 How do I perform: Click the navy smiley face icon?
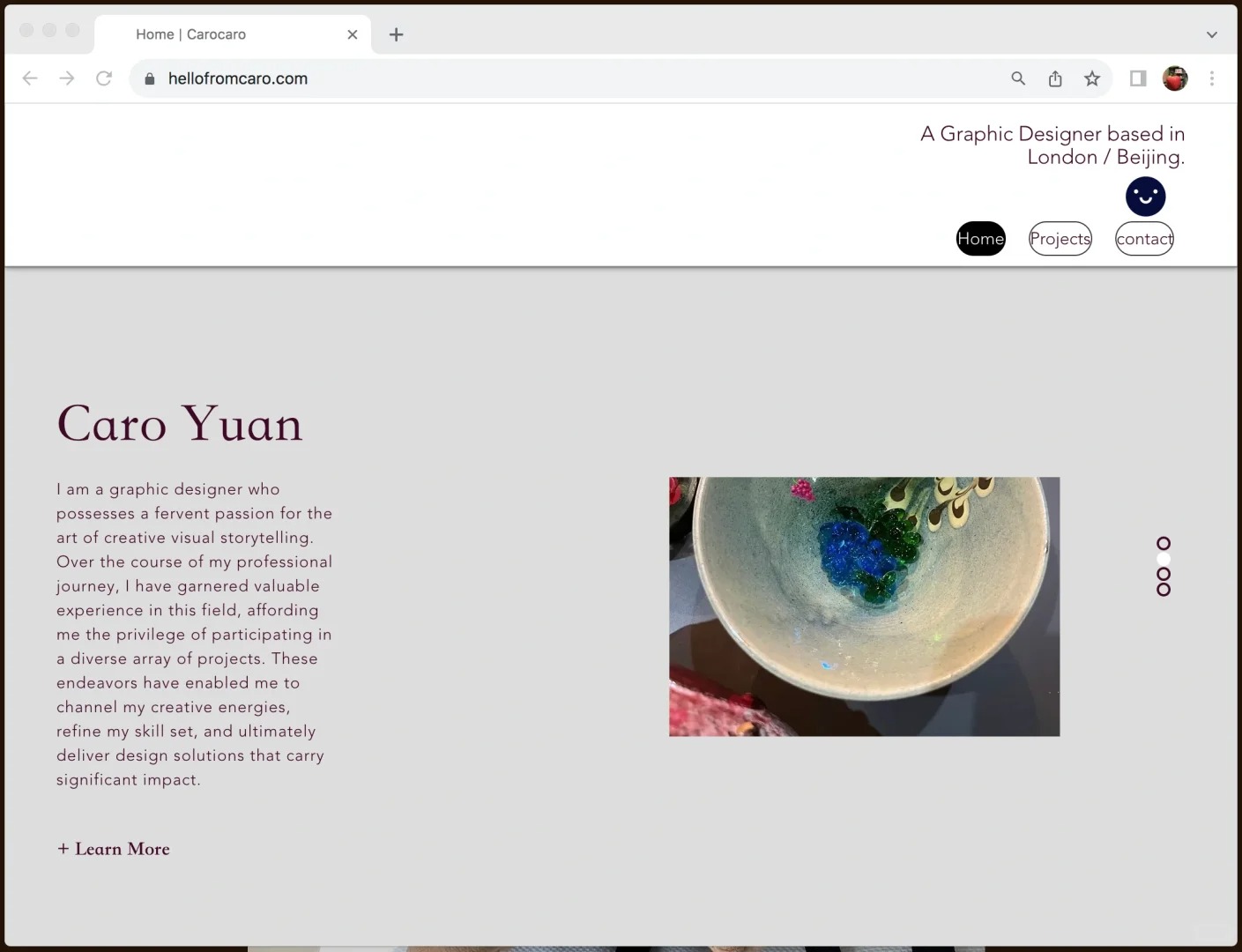pyautogui.click(x=1145, y=197)
